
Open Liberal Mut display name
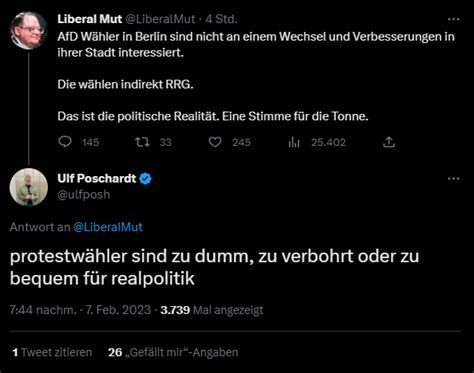tap(90, 19)
